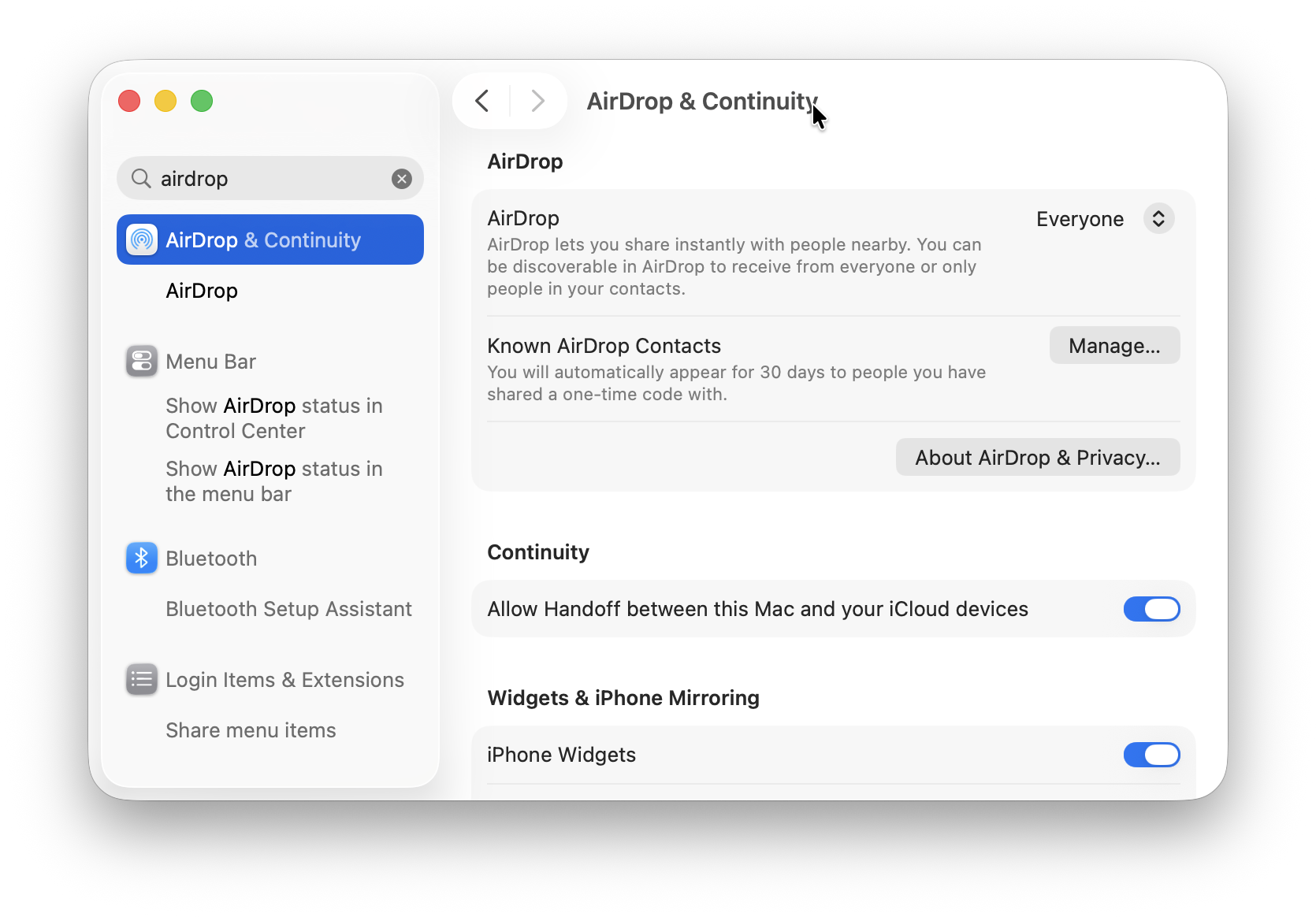Click the Bluetooth sidebar icon

[142, 559]
